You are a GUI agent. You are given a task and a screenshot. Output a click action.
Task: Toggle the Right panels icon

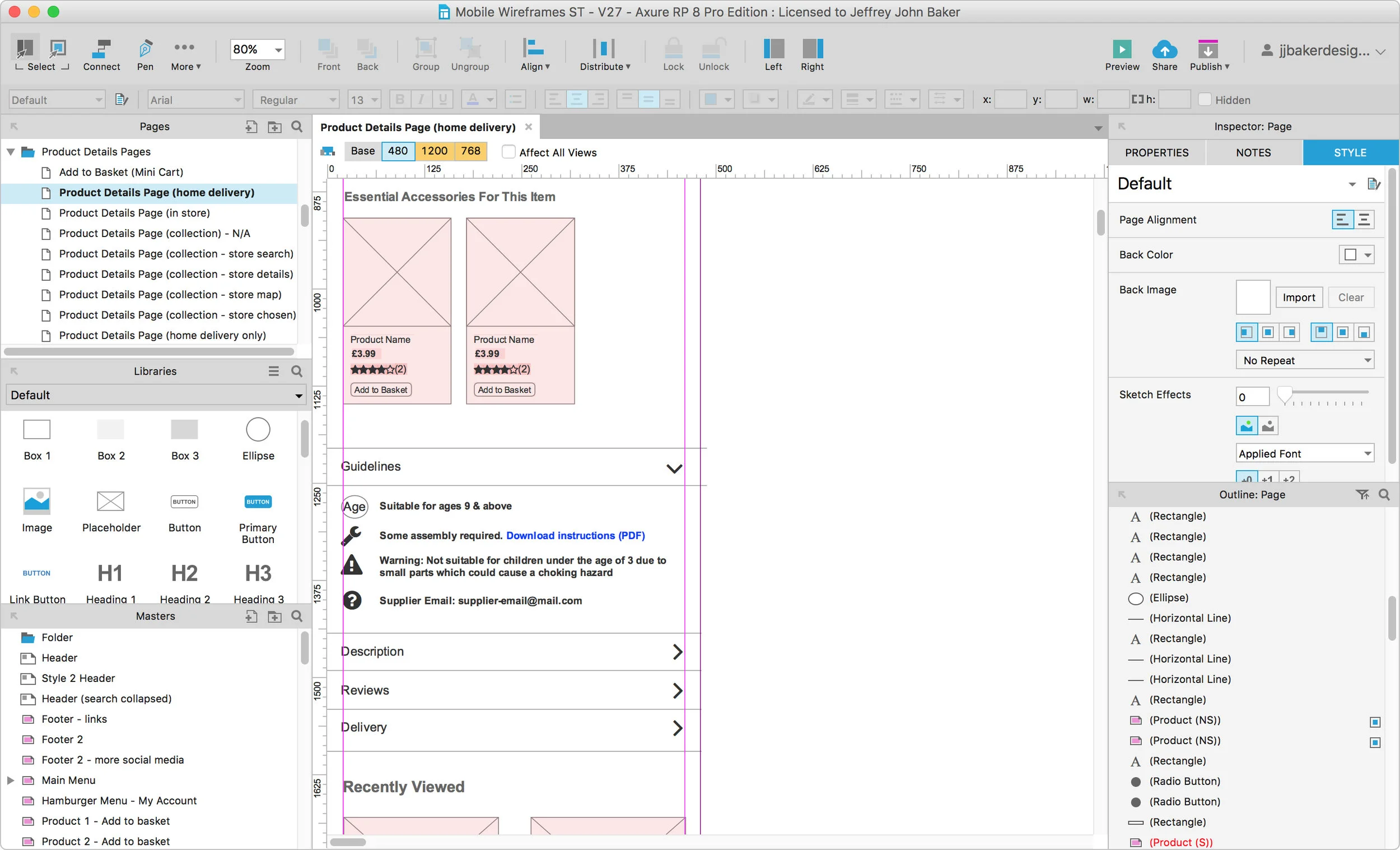click(813, 49)
